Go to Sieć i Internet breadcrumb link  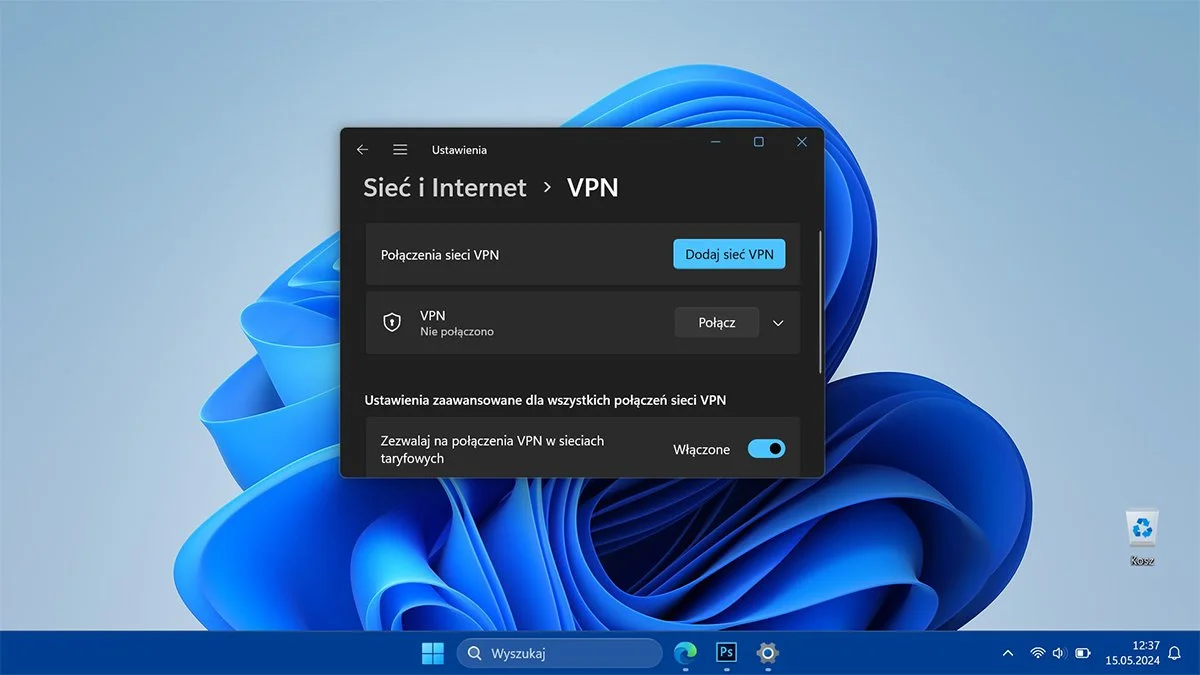(x=444, y=188)
